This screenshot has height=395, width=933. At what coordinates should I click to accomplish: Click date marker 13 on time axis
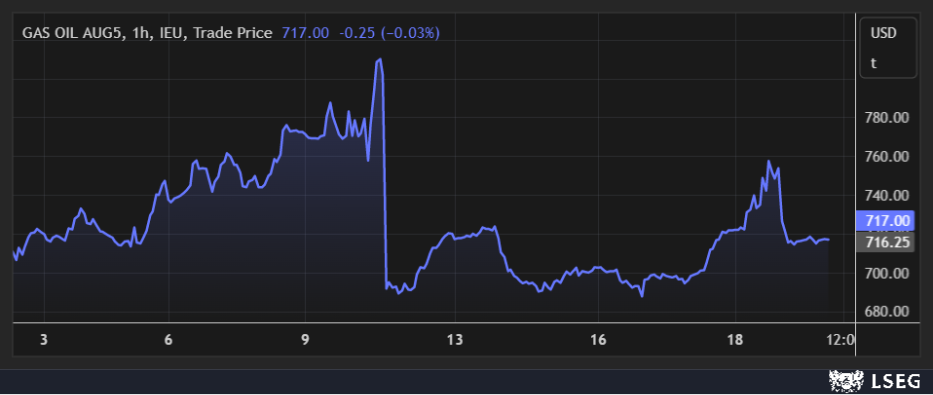(455, 340)
